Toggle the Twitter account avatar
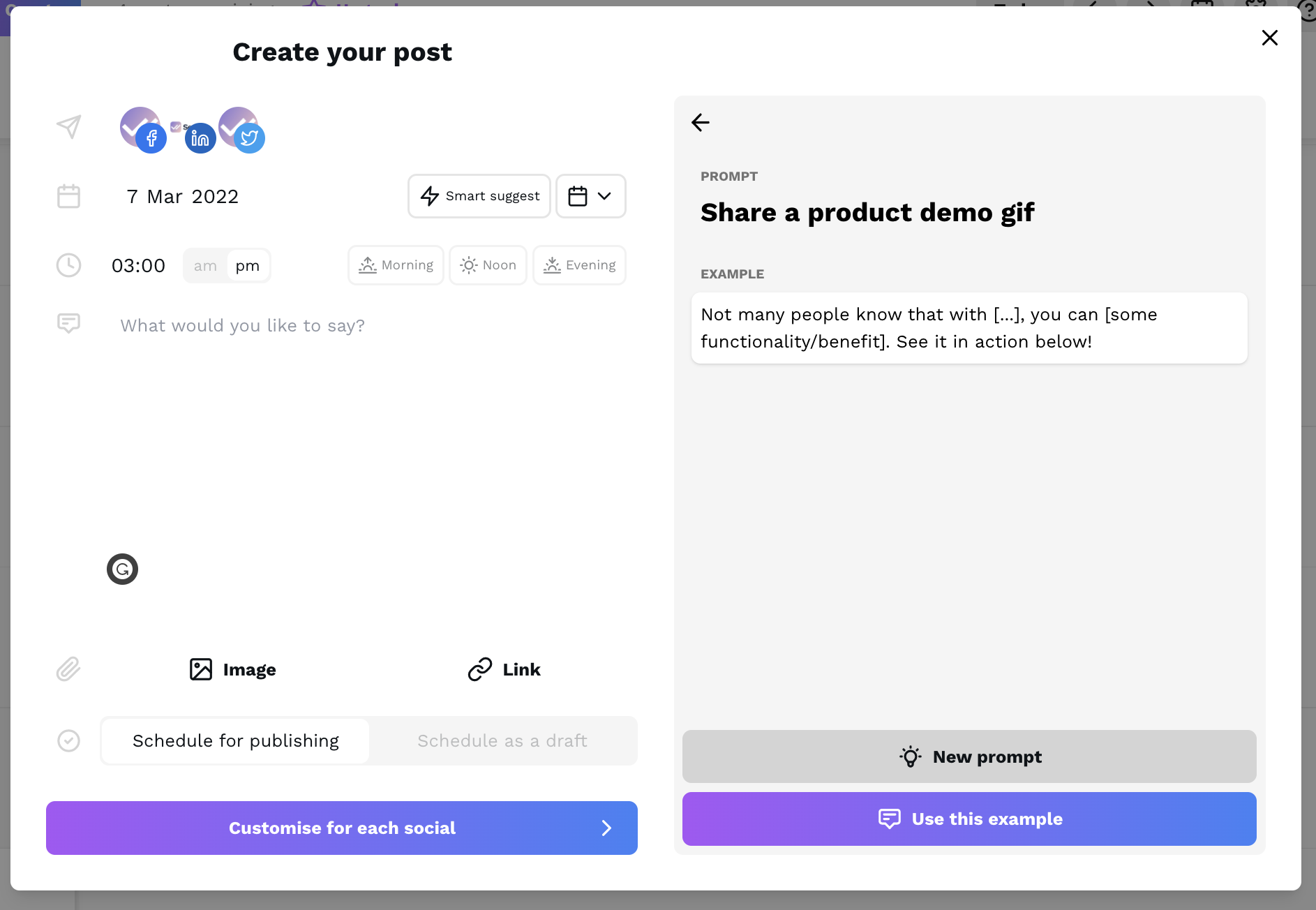 pos(241,129)
